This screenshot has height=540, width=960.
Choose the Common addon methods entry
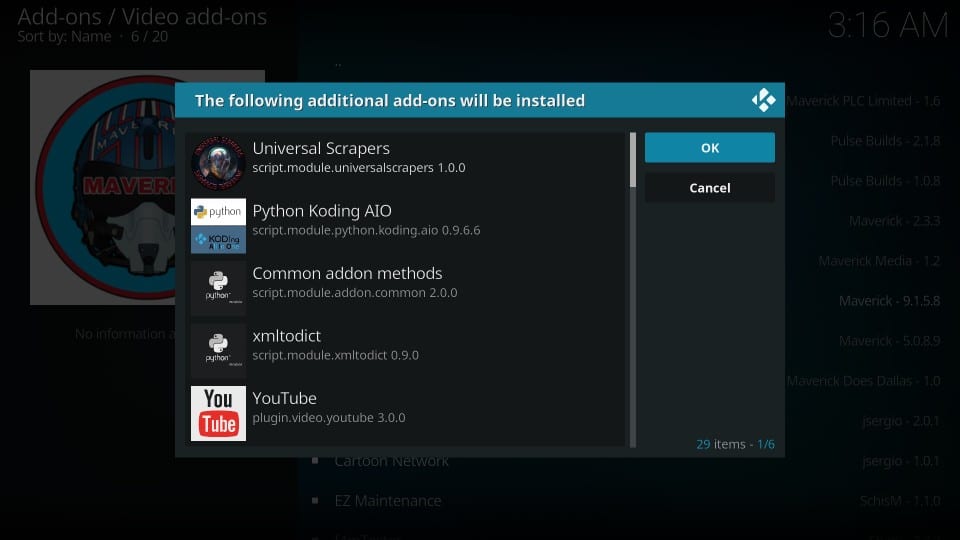[407, 288]
